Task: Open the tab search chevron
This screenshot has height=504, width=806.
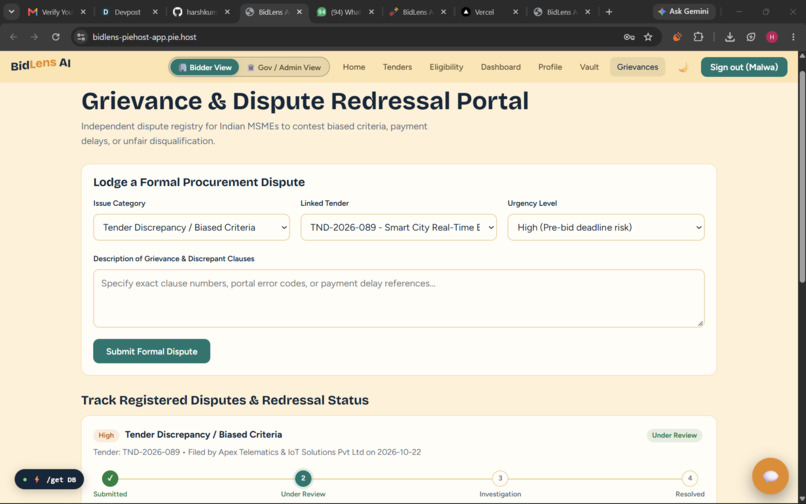Action: (x=11, y=11)
